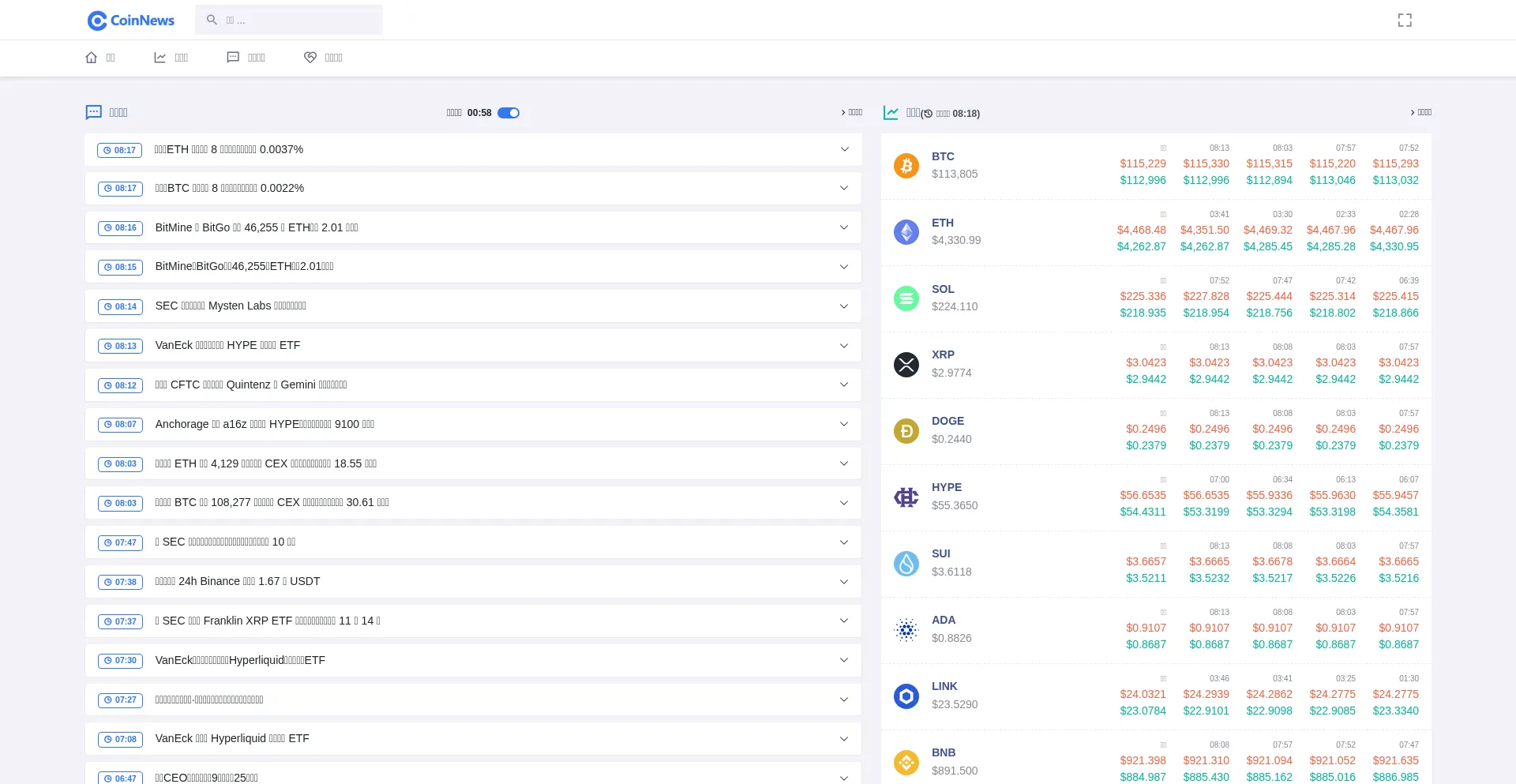Click the clock icon beside 08:18
This screenshot has height=784, width=1516.
point(927,114)
